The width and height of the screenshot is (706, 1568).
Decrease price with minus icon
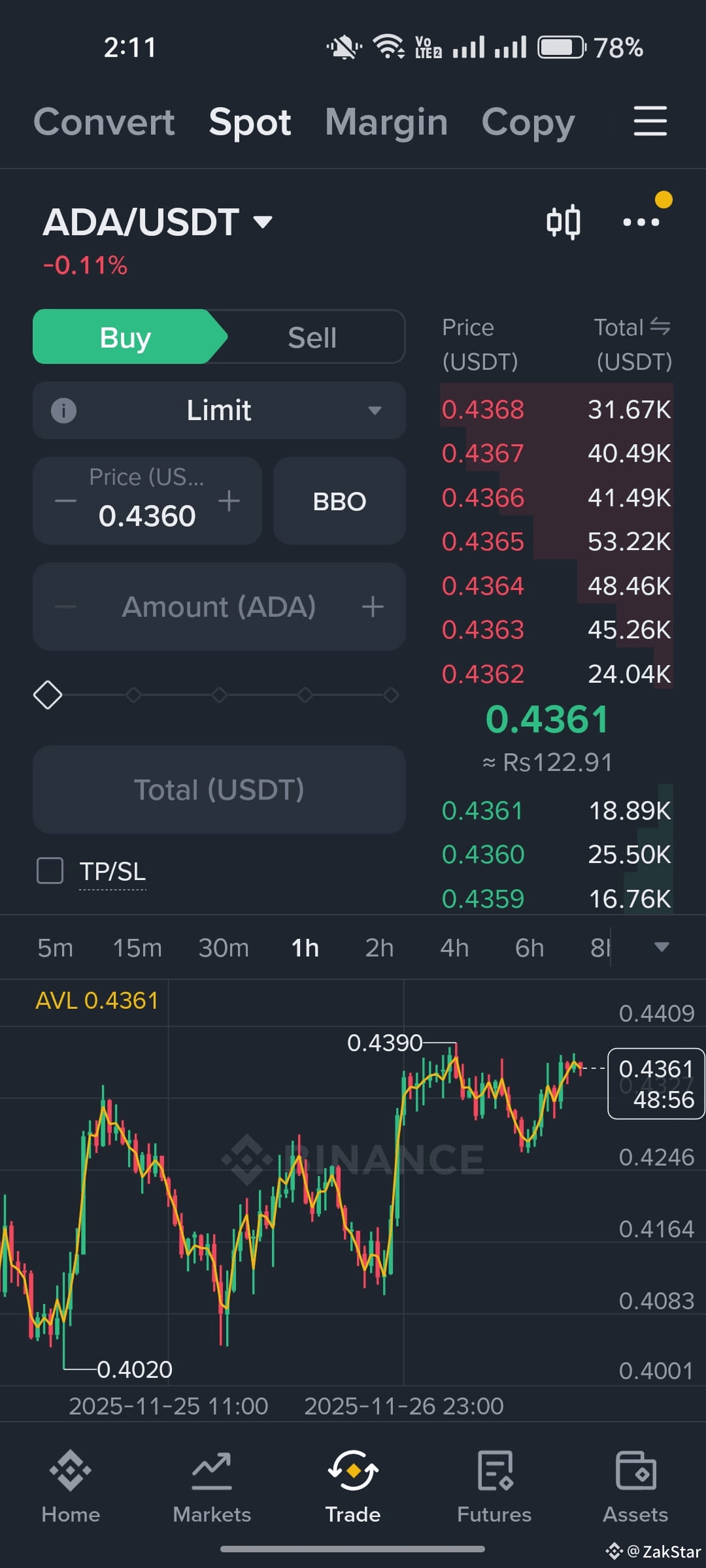[x=65, y=502]
